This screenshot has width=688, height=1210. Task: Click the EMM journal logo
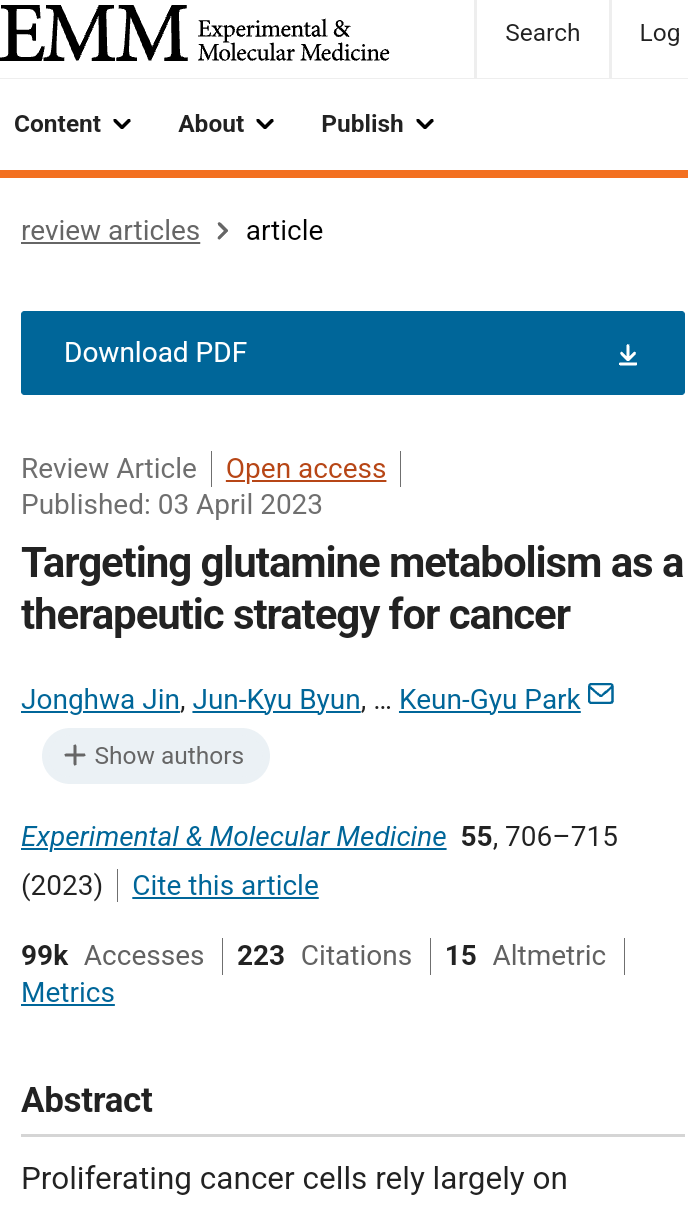pyautogui.click(x=195, y=35)
